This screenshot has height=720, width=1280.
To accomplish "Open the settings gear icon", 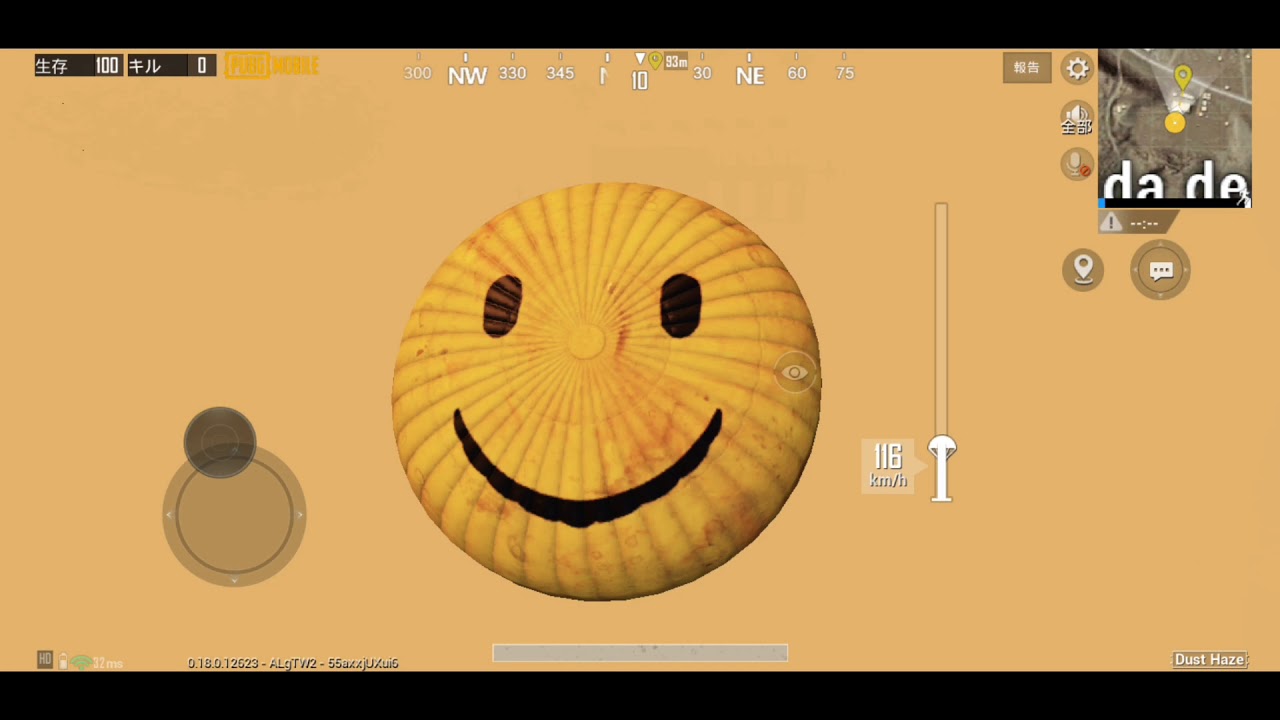I will [x=1077, y=68].
